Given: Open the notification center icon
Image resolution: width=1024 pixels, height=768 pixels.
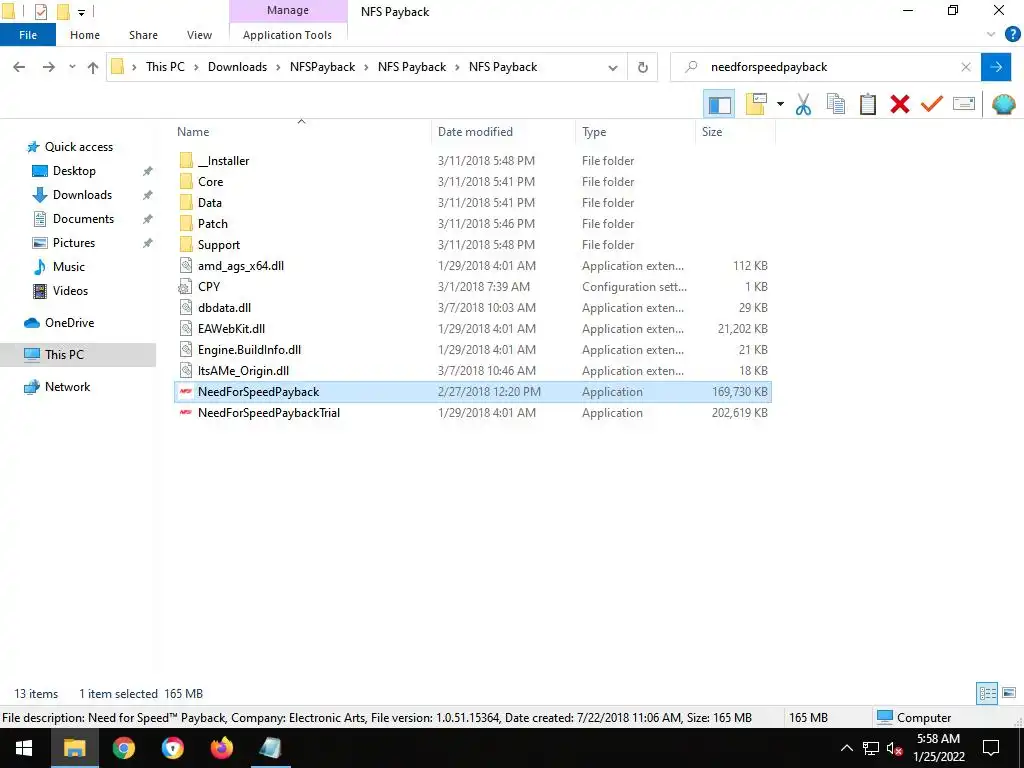Looking at the screenshot, I should pyautogui.click(x=991, y=748).
